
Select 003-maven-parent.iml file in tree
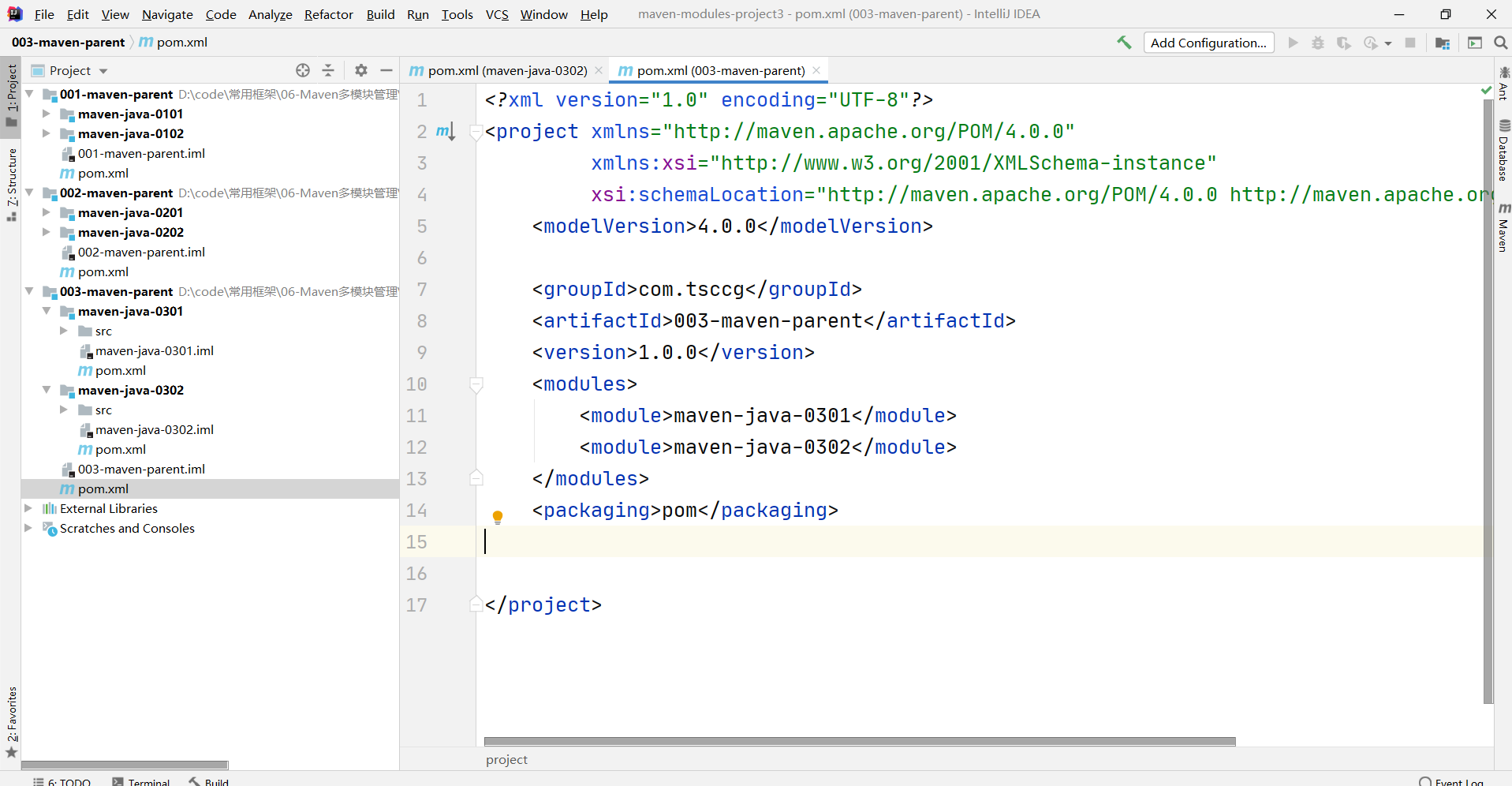[141, 469]
